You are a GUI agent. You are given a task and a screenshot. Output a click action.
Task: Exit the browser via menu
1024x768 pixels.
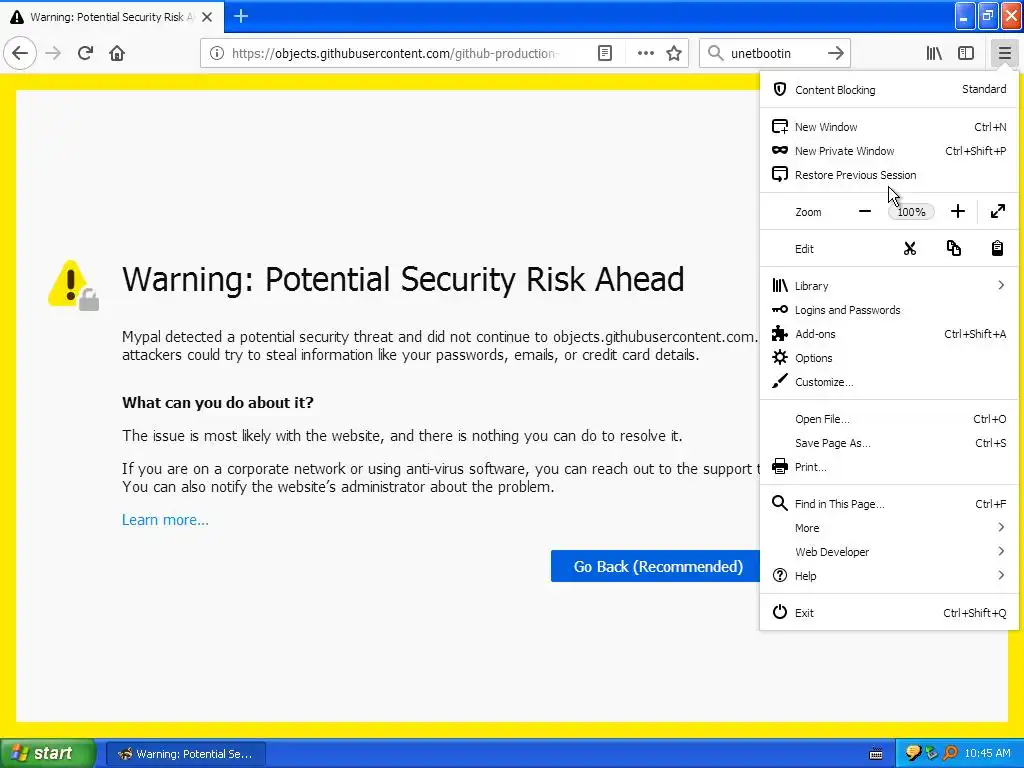[889, 613]
